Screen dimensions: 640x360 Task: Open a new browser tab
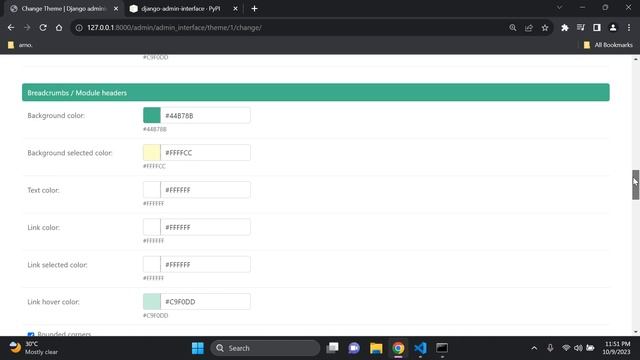[254, 9]
